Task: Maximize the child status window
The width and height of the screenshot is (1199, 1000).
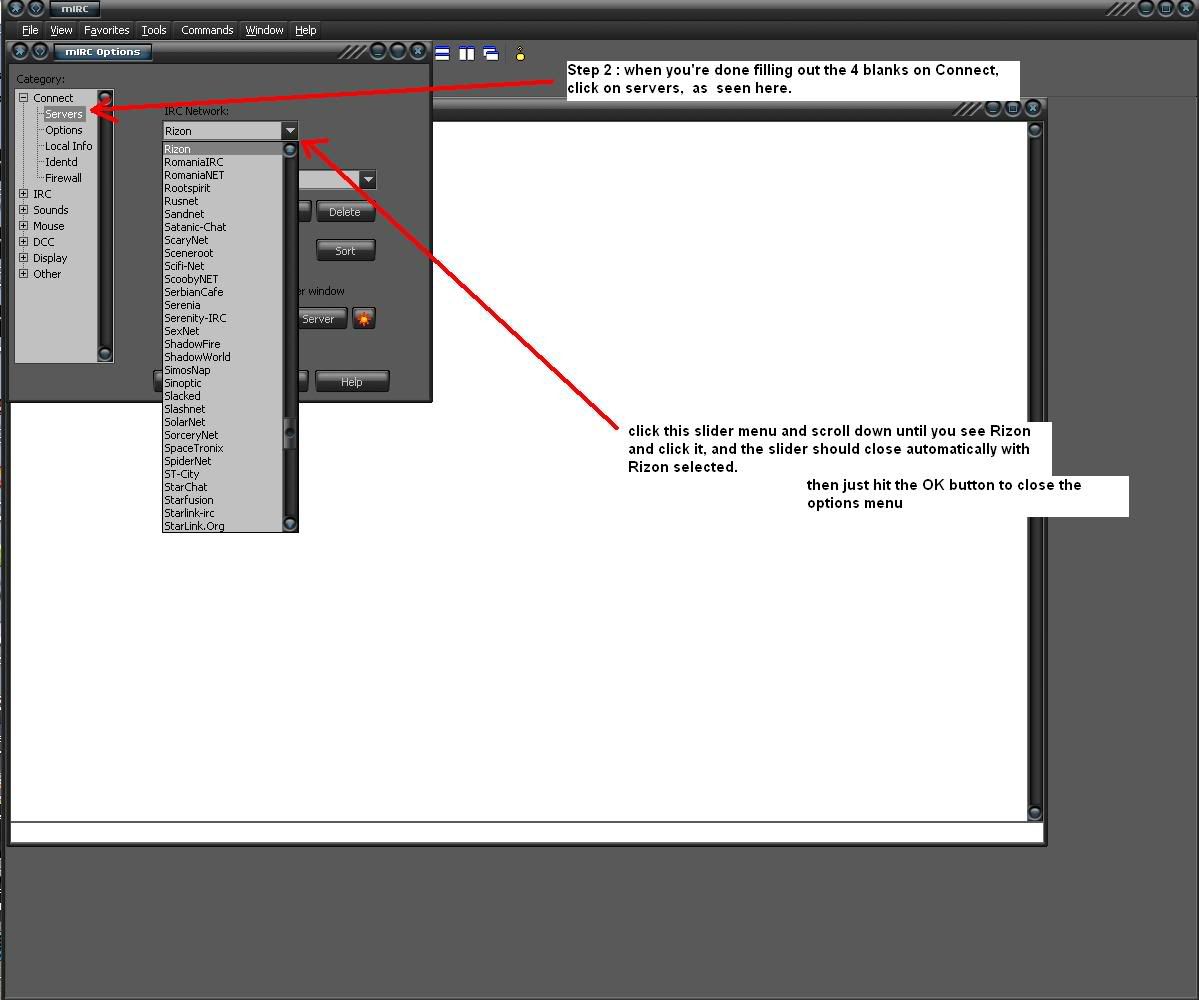Action: 1012,109
